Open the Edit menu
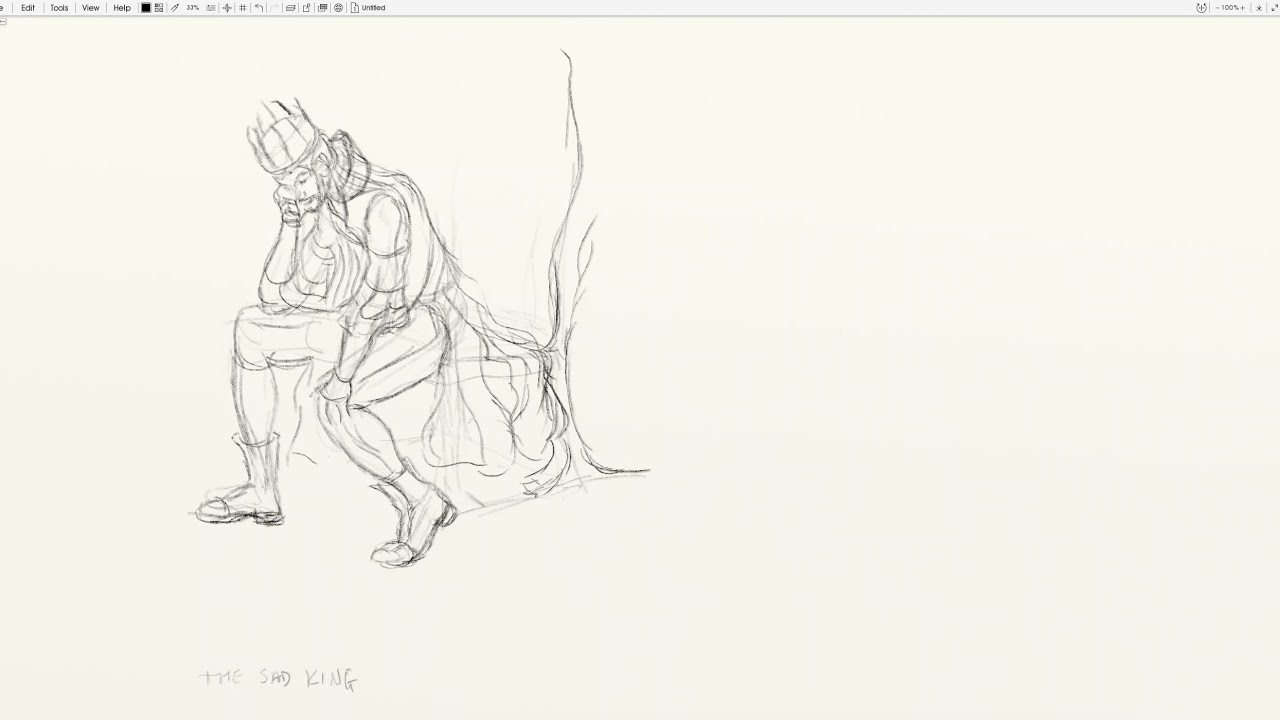The height and width of the screenshot is (720, 1280). (x=28, y=8)
